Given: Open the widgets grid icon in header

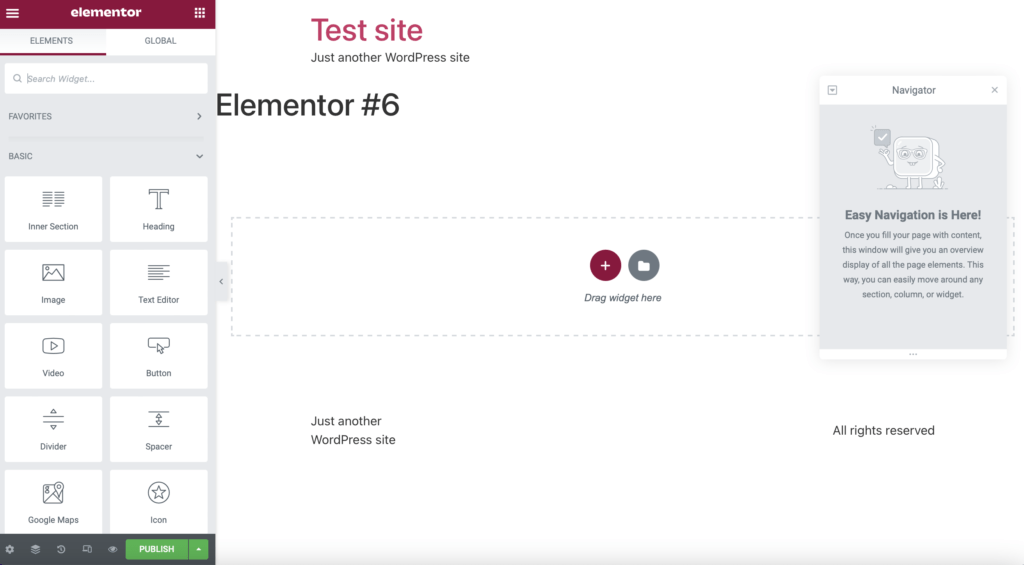Looking at the screenshot, I should tap(200, 13).
